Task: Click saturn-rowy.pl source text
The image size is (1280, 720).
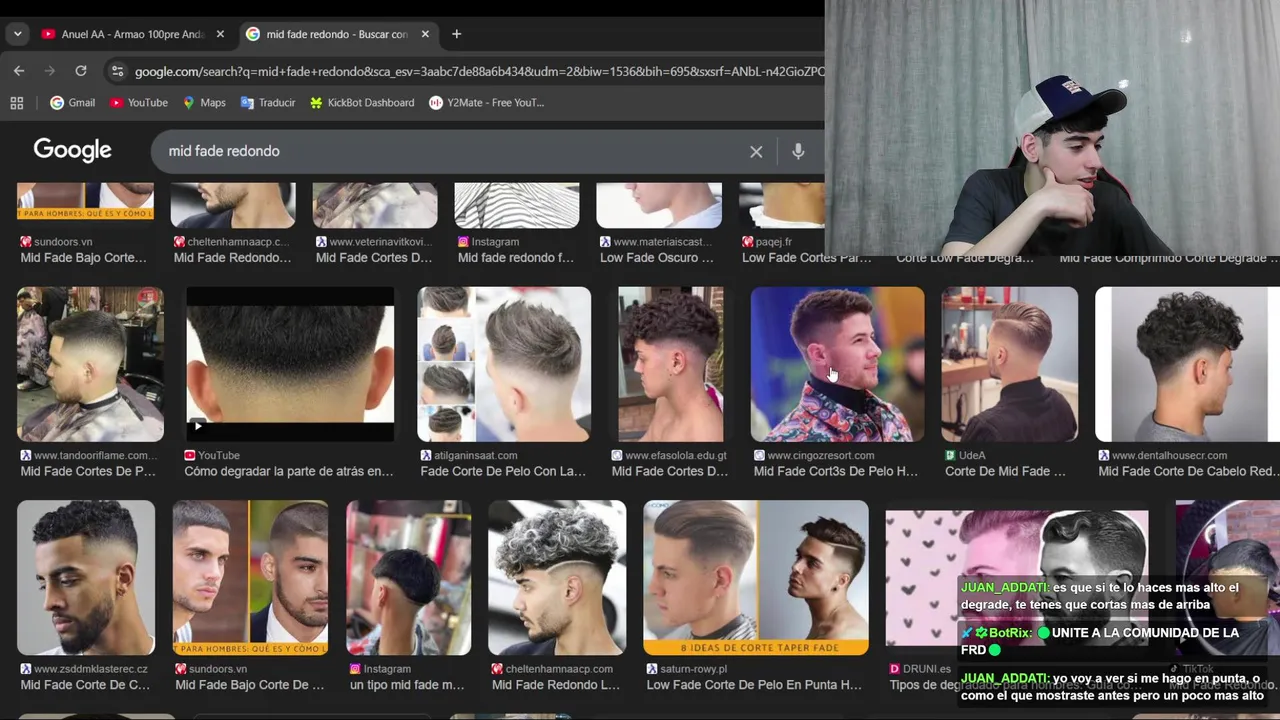Action: point(693,669)
